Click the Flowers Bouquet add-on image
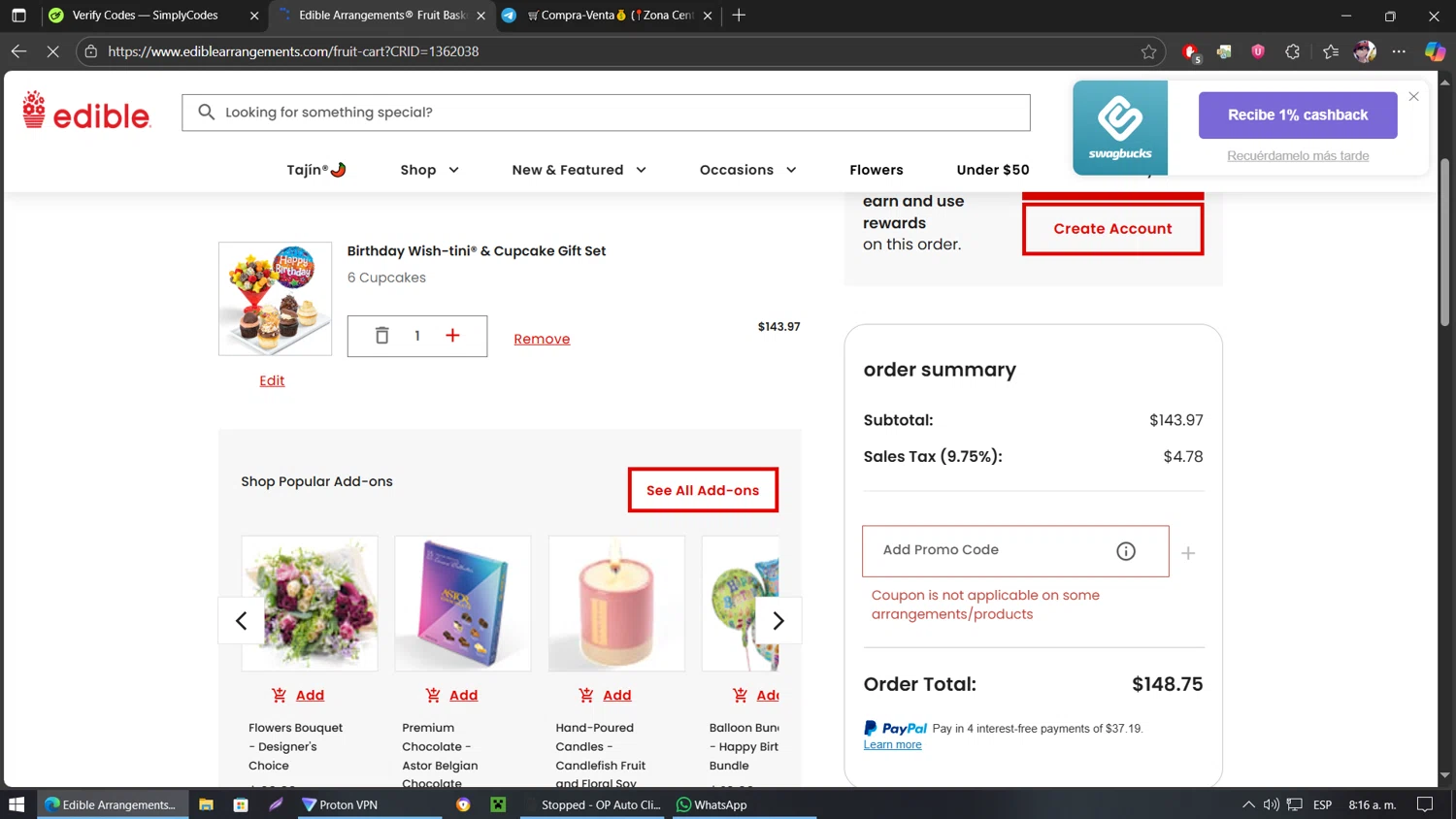 point(310,604)
